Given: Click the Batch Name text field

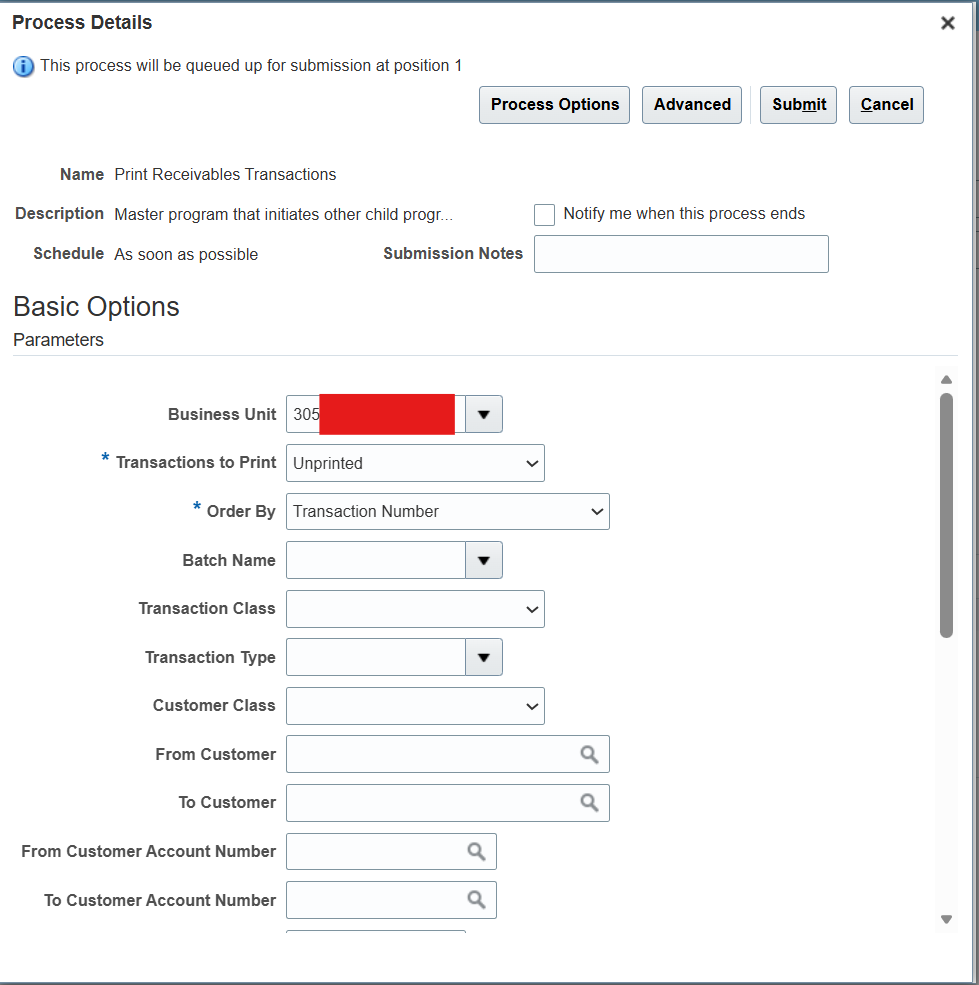Looking at the screenshot, I should [376, 560].
